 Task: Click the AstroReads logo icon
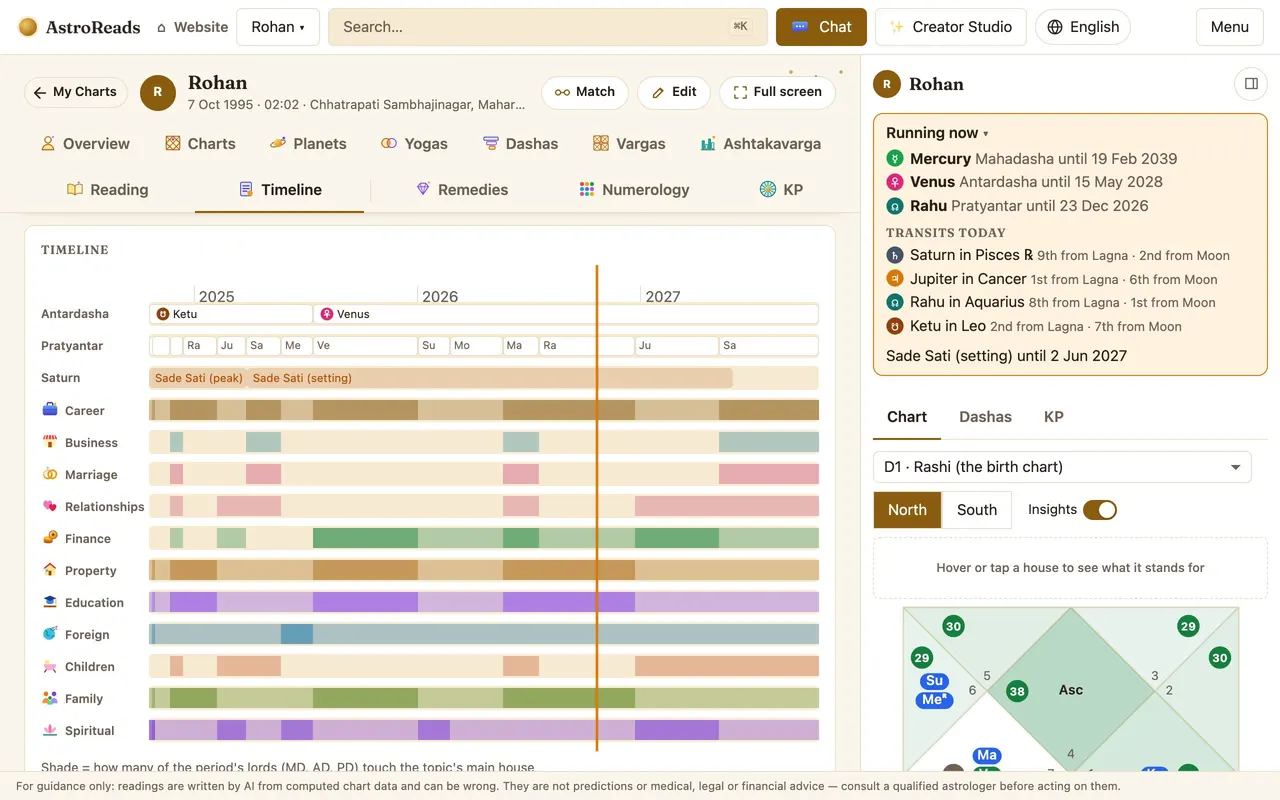point(28,27)
